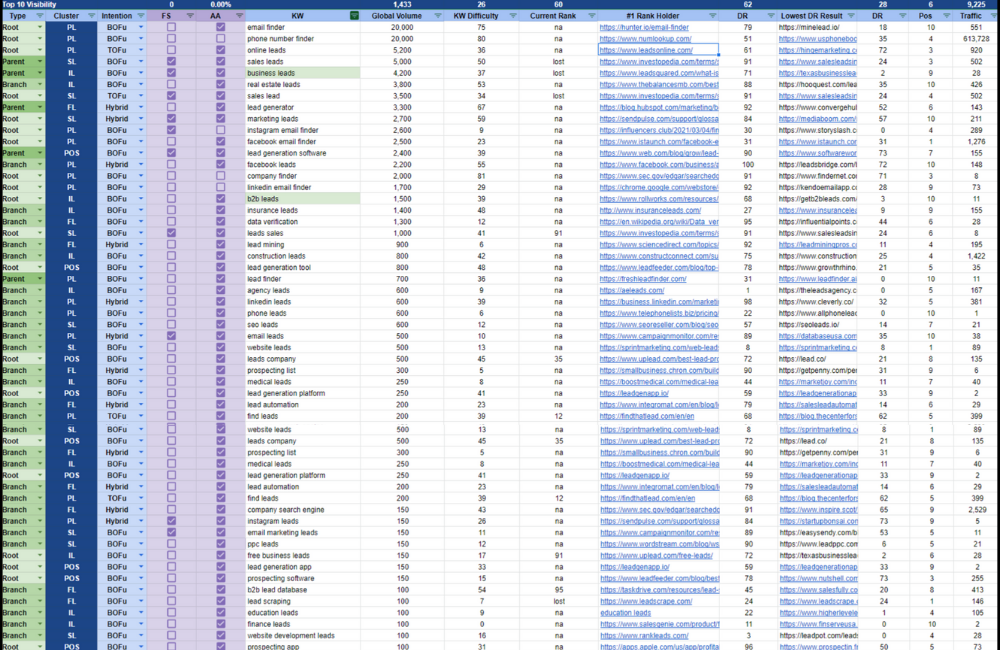Expand Type dropdown for lead scraping row
Screen dimensions: 1000x650
[x=40, y=601]
